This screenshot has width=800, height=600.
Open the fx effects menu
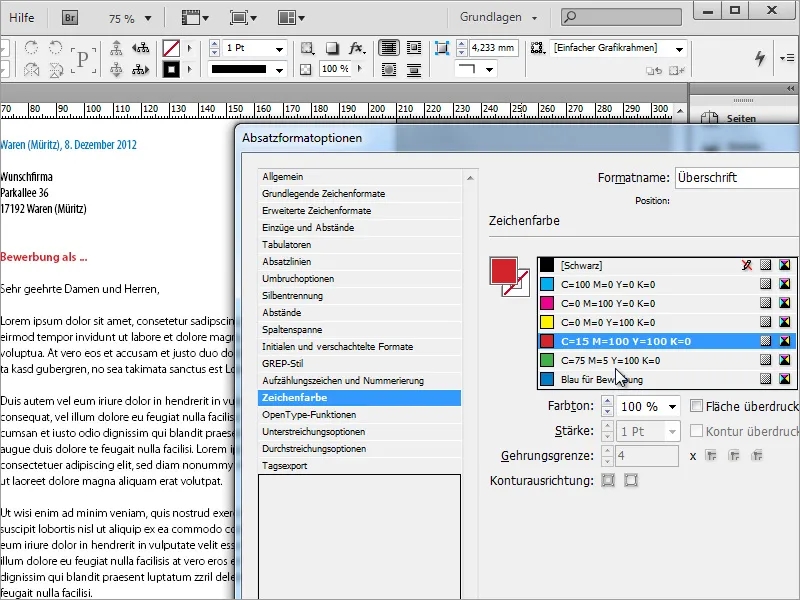[x=357, y=48]
